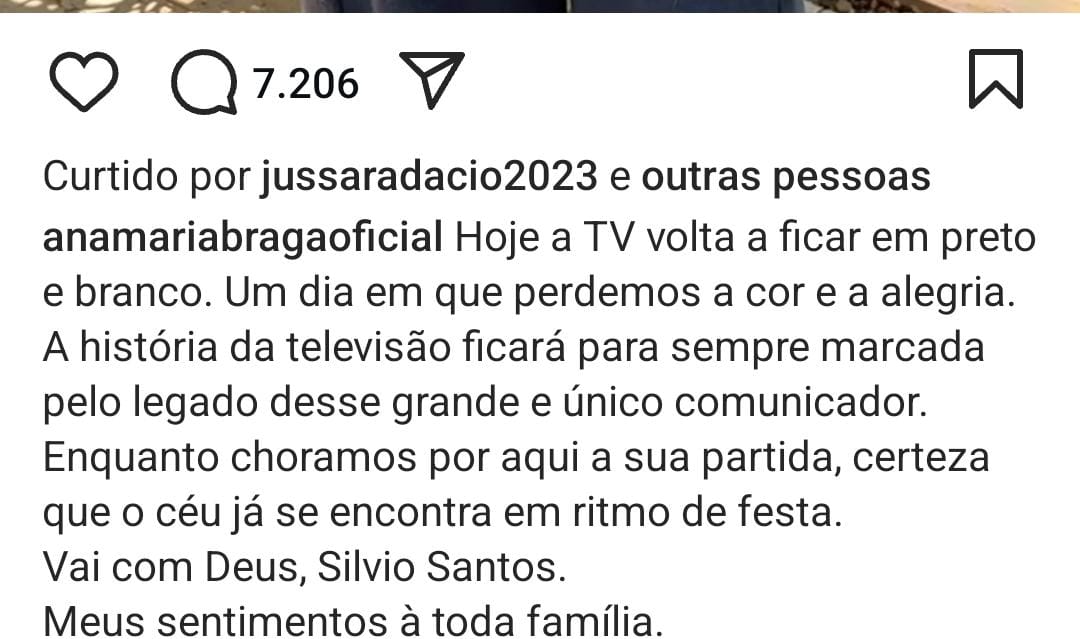View the 7.206 comments count
The width and height of the screenshot is (1080, 639).
(x=305, y=84)
